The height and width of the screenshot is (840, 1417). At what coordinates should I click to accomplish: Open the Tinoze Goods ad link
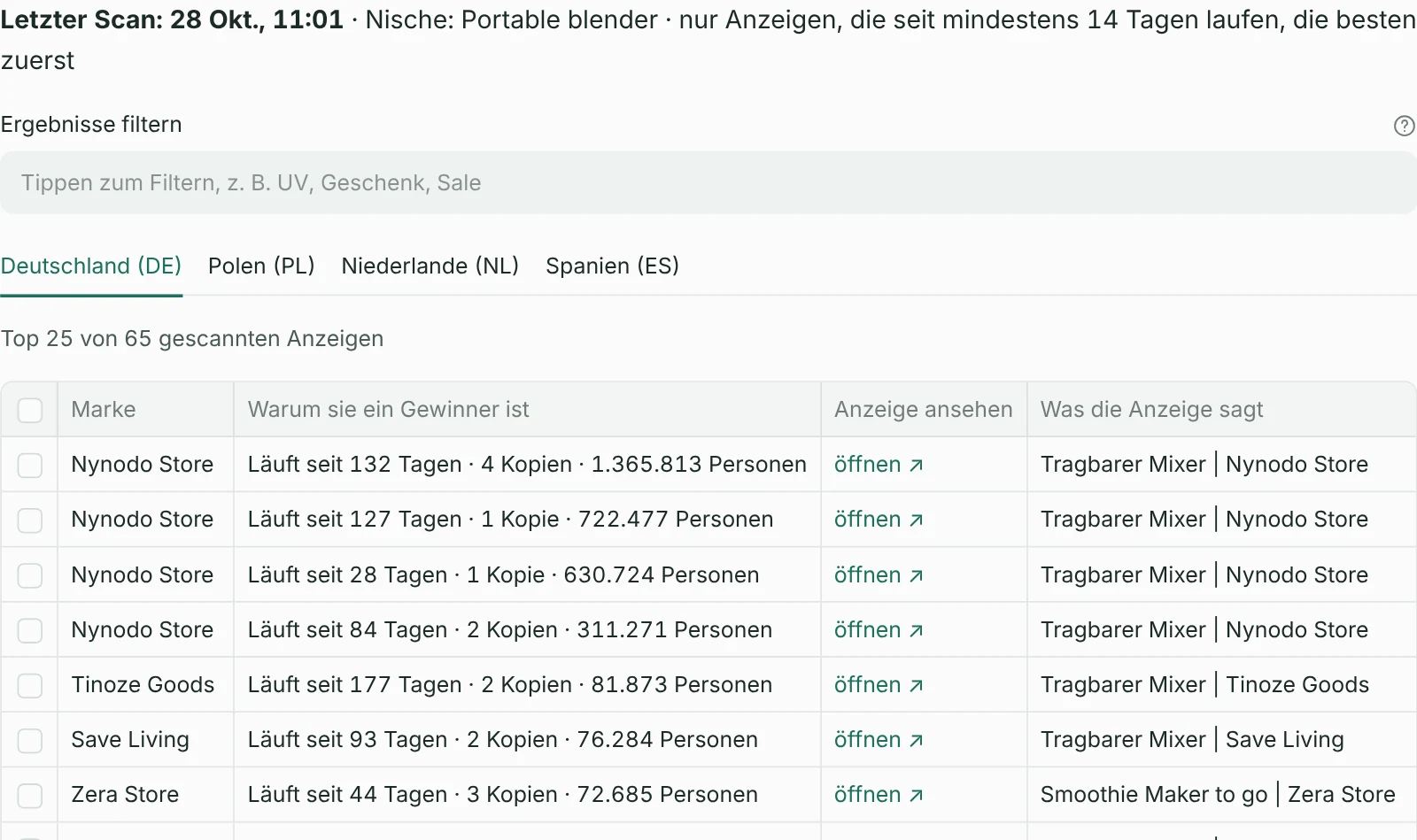click(879, 685)
